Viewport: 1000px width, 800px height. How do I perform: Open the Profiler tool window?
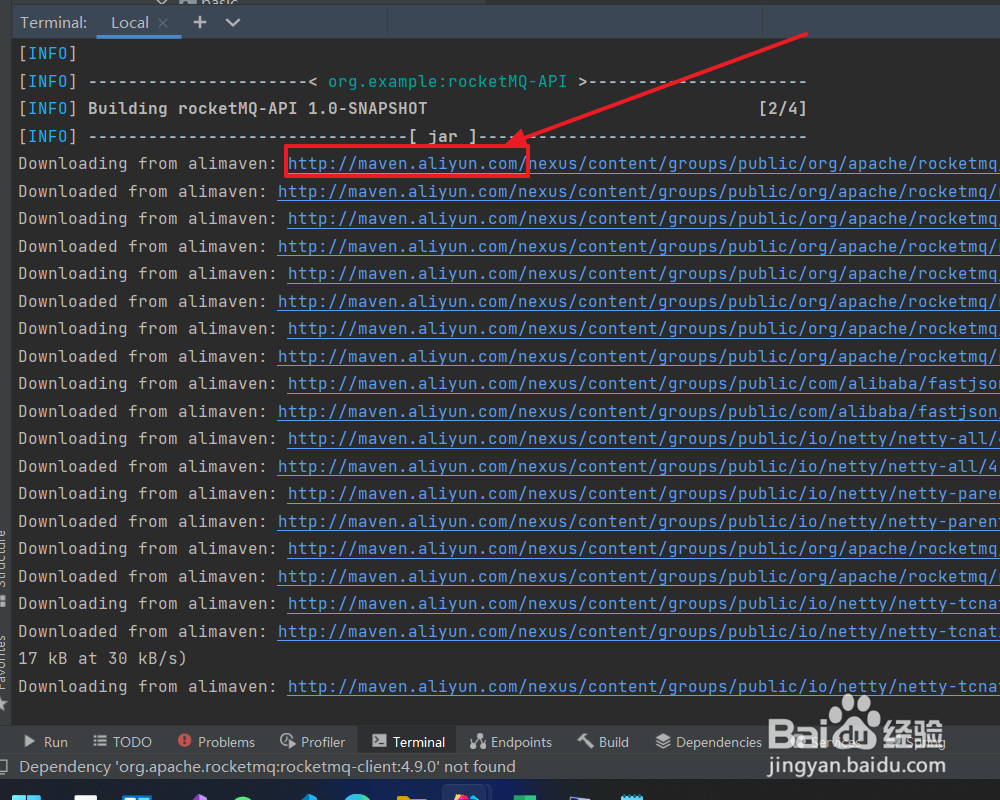coord(312,742)
